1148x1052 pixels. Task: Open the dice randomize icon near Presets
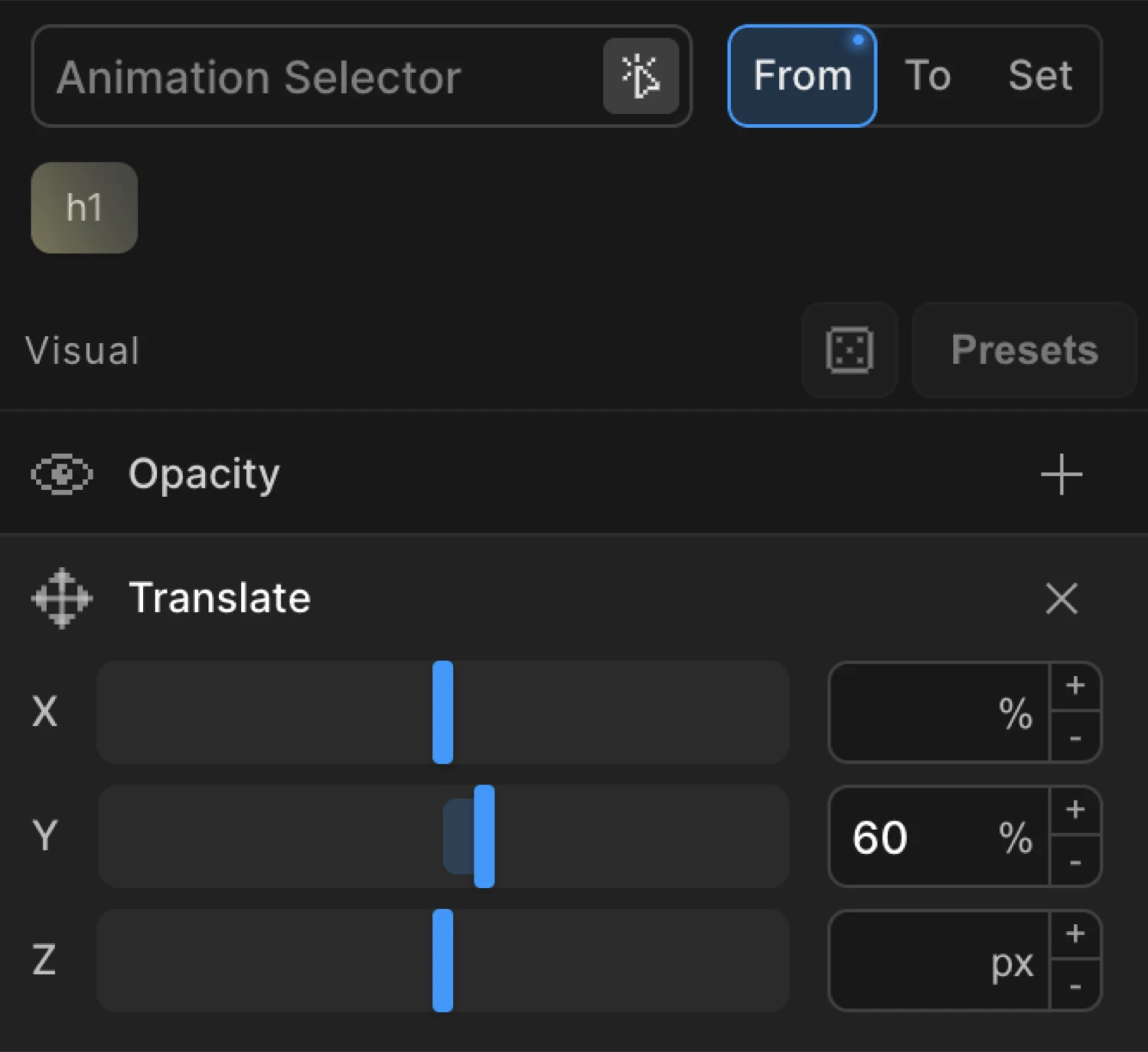coord(849,350)
